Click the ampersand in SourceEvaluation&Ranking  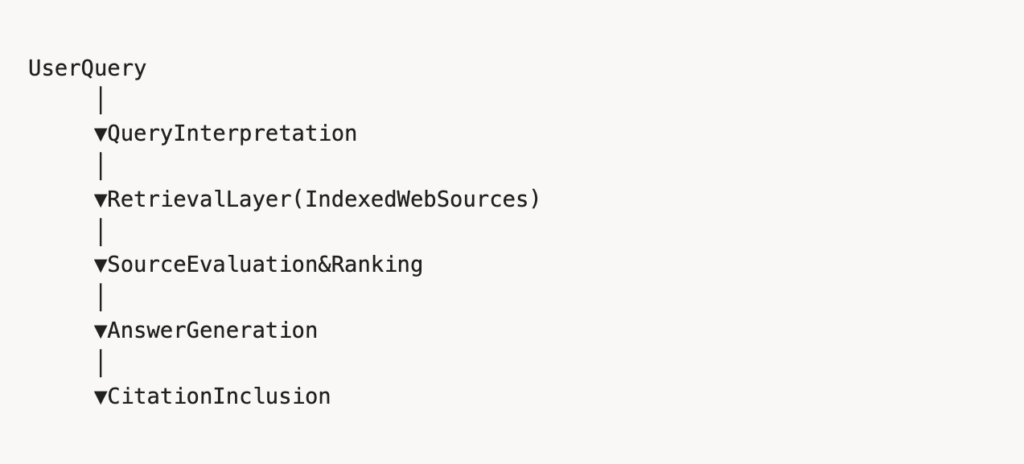point(323,266)
